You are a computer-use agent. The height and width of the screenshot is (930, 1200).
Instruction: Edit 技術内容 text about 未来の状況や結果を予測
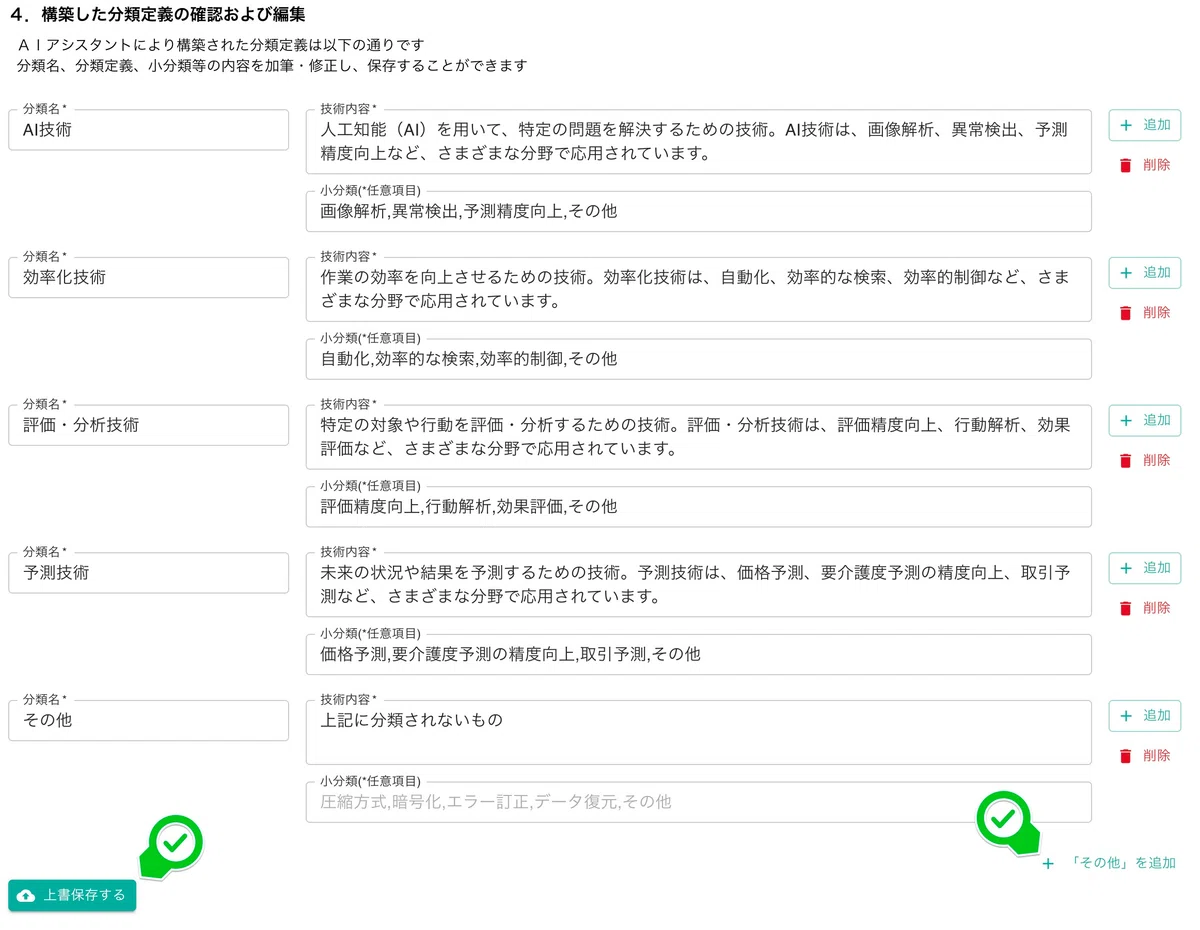699,584
